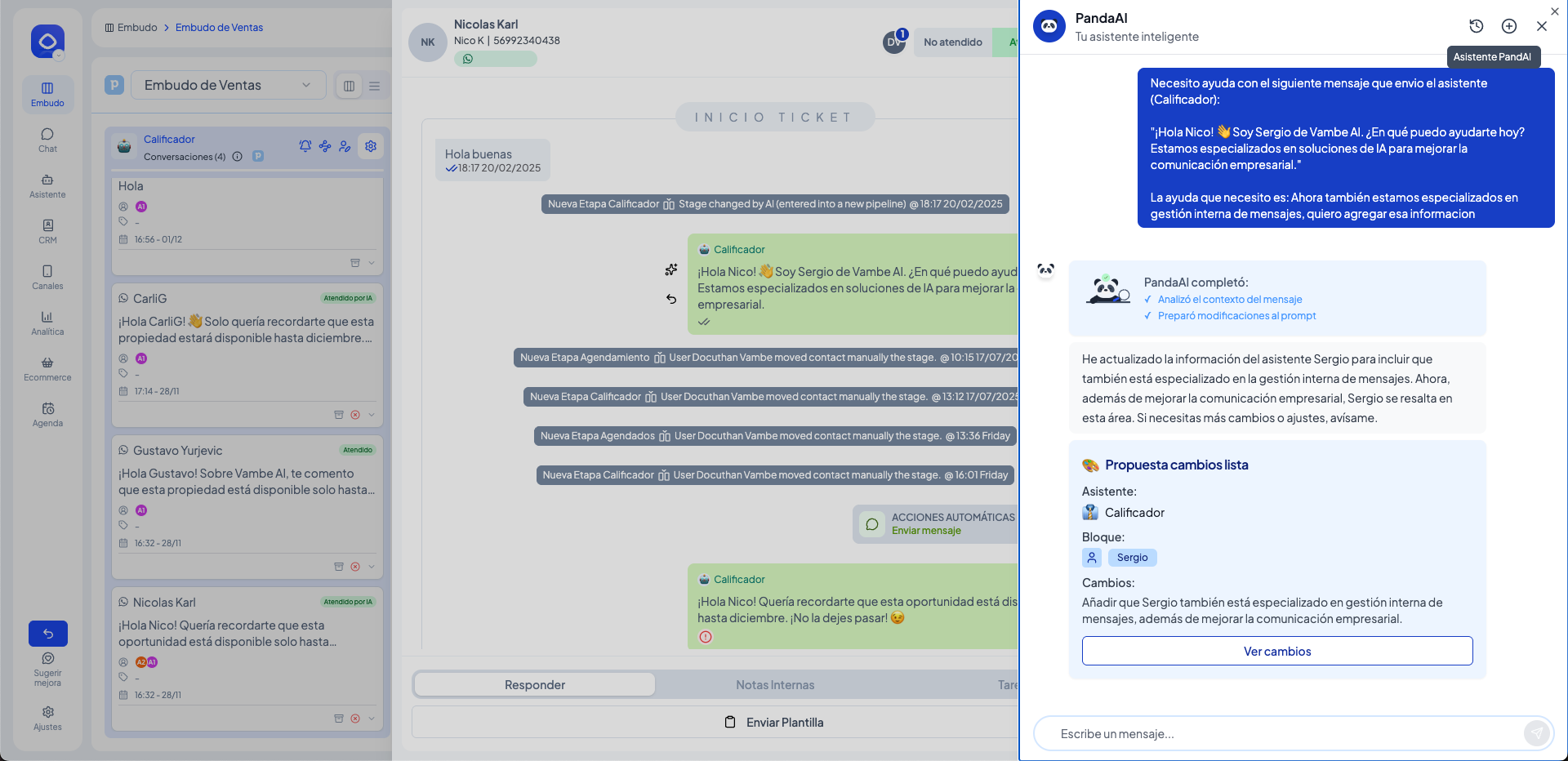Go to CRM in the sidebar
Image resolution: width=1568 pixels, height=761 pixels.
(47, 230)
